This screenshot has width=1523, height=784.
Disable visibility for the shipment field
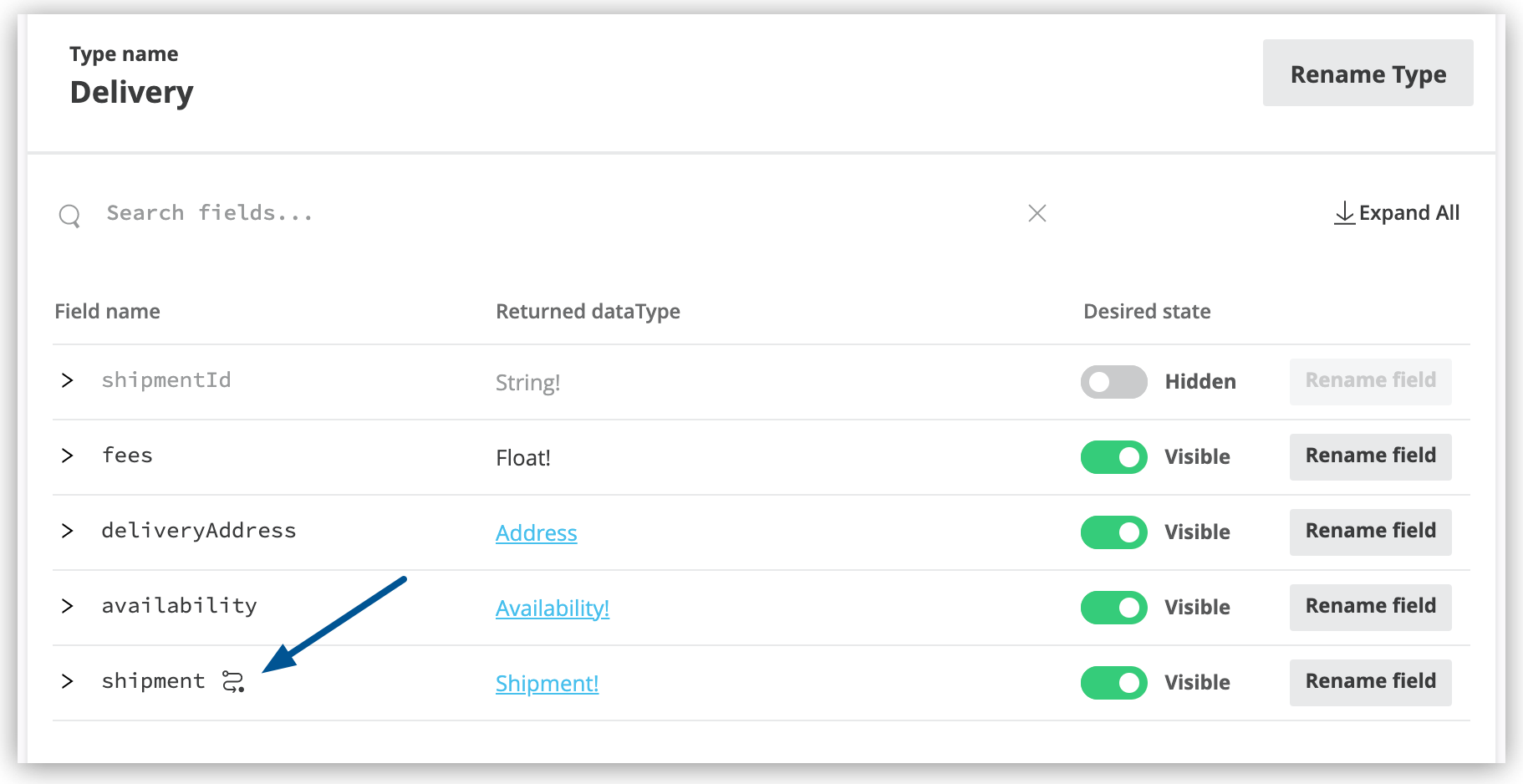point(1113,682)
